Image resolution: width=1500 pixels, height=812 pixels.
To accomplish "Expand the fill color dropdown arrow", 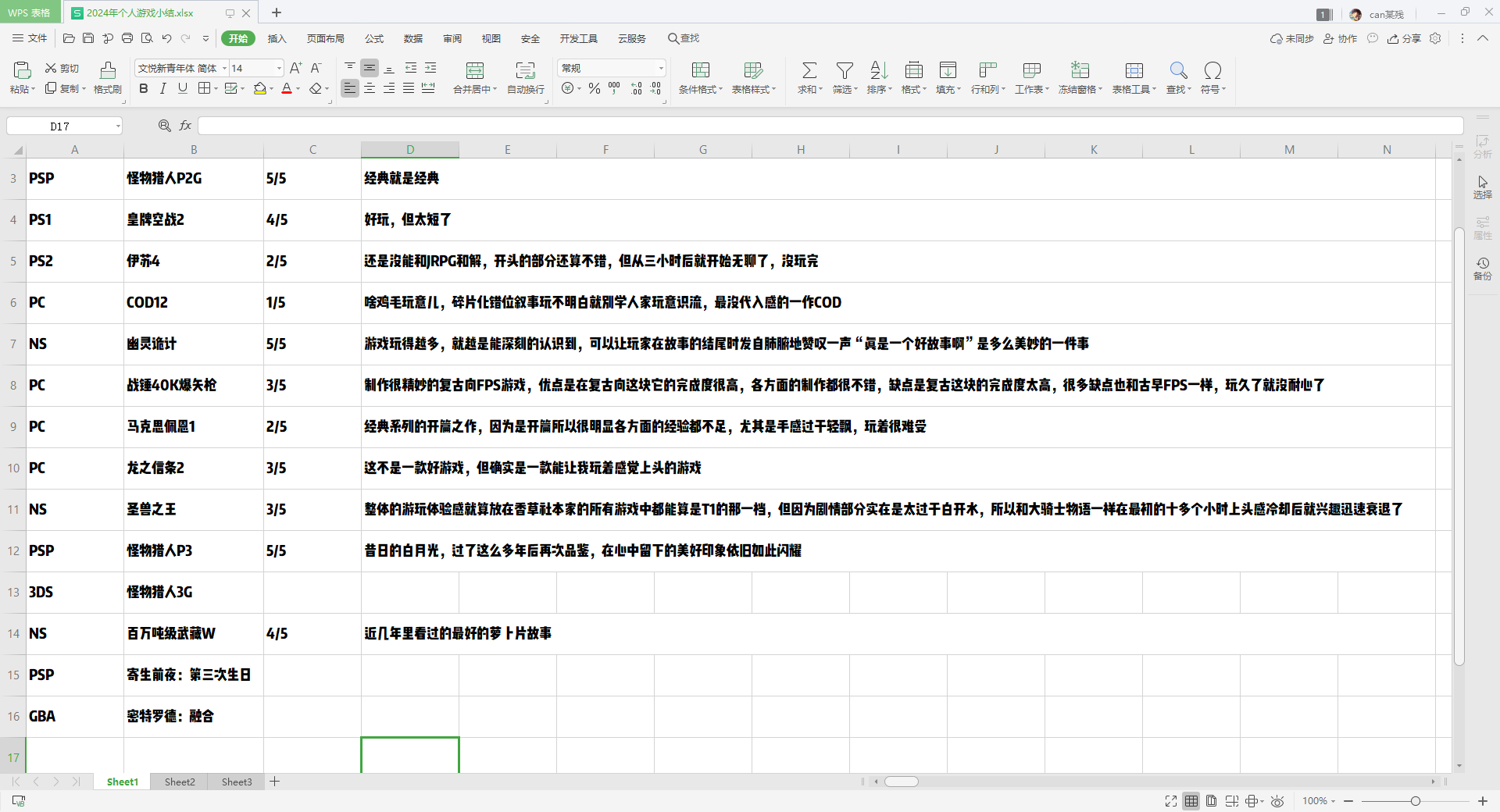I will point(271,89).
